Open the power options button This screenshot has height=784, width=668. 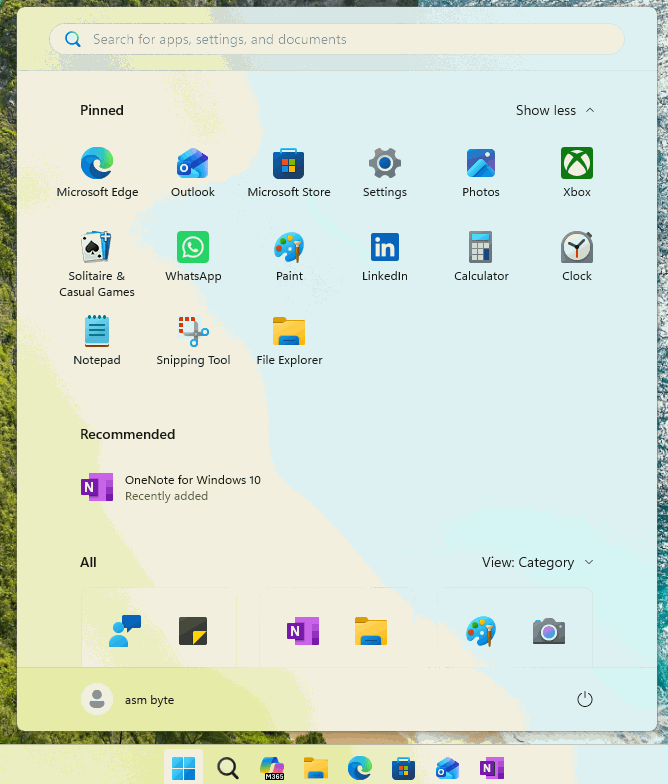(x=585, y=699)
